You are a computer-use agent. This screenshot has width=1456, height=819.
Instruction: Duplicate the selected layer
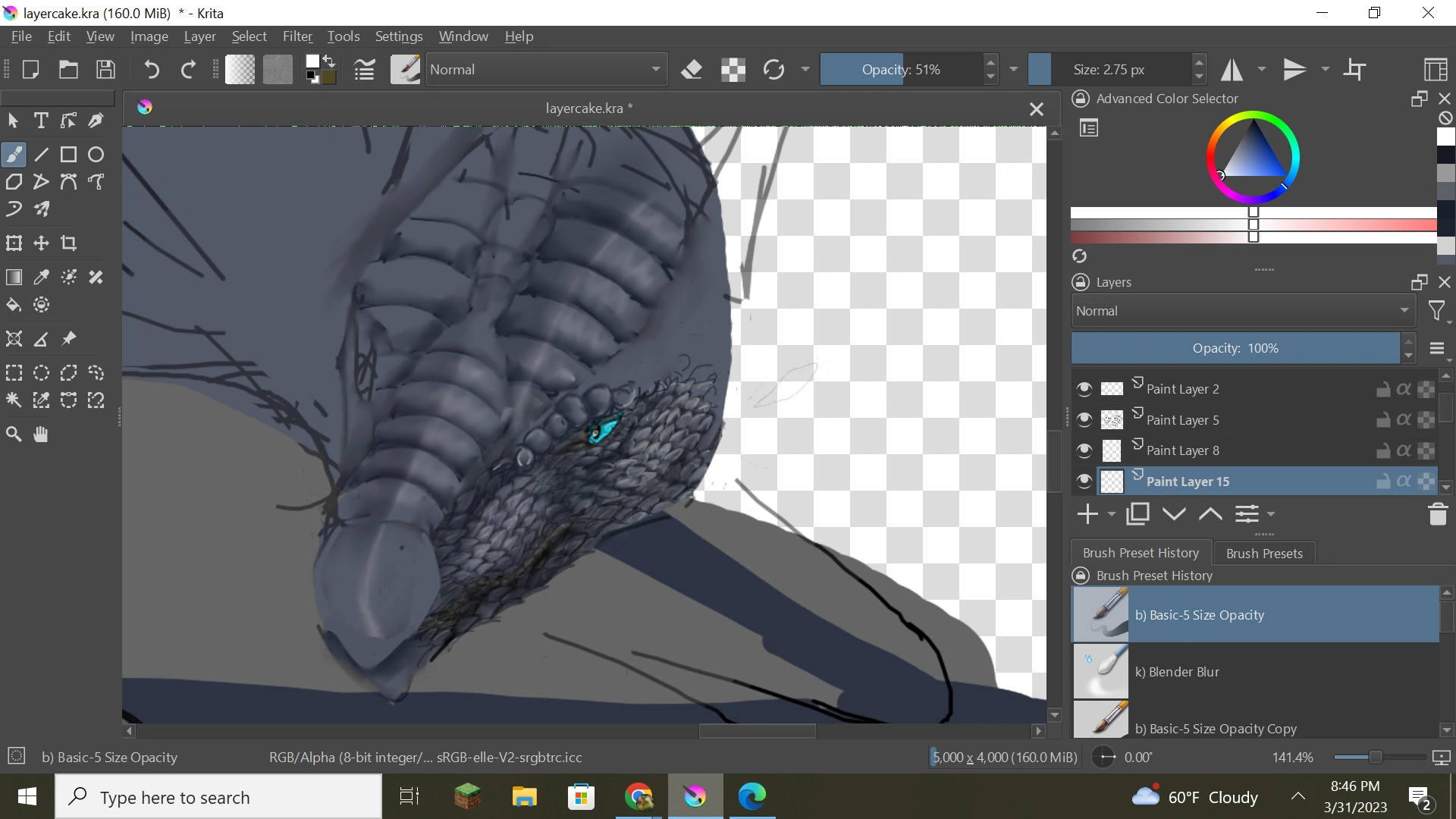click(1137, 514)
